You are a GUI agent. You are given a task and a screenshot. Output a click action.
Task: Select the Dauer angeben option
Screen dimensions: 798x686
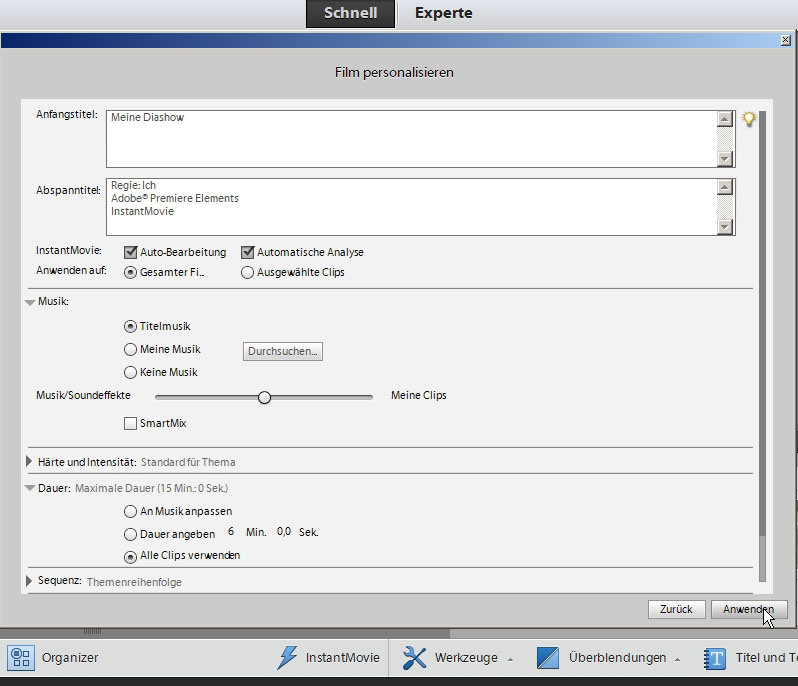tap(130, 534)
